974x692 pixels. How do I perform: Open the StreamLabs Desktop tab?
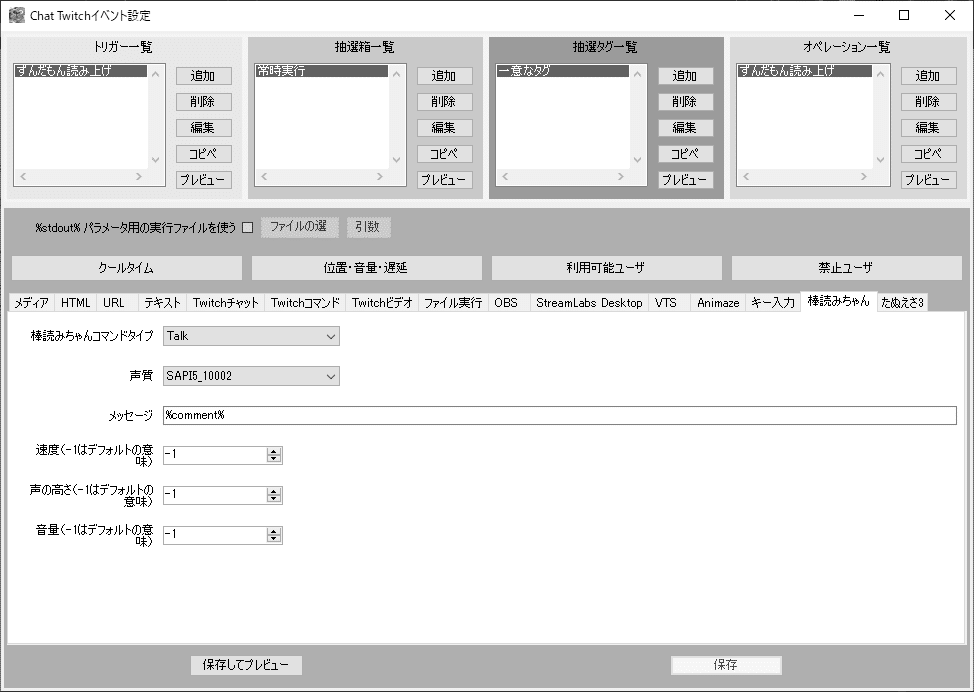click(589, 302)
